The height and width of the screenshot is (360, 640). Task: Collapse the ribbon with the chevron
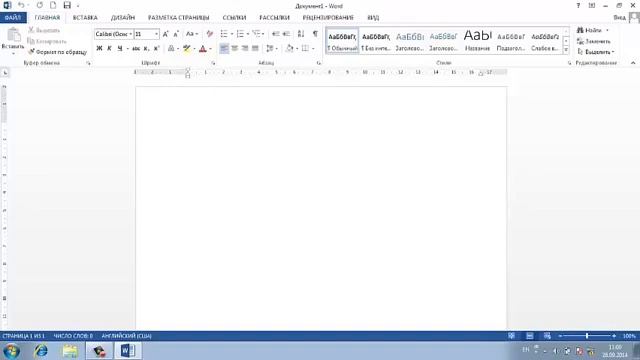[x=633, y=63]
